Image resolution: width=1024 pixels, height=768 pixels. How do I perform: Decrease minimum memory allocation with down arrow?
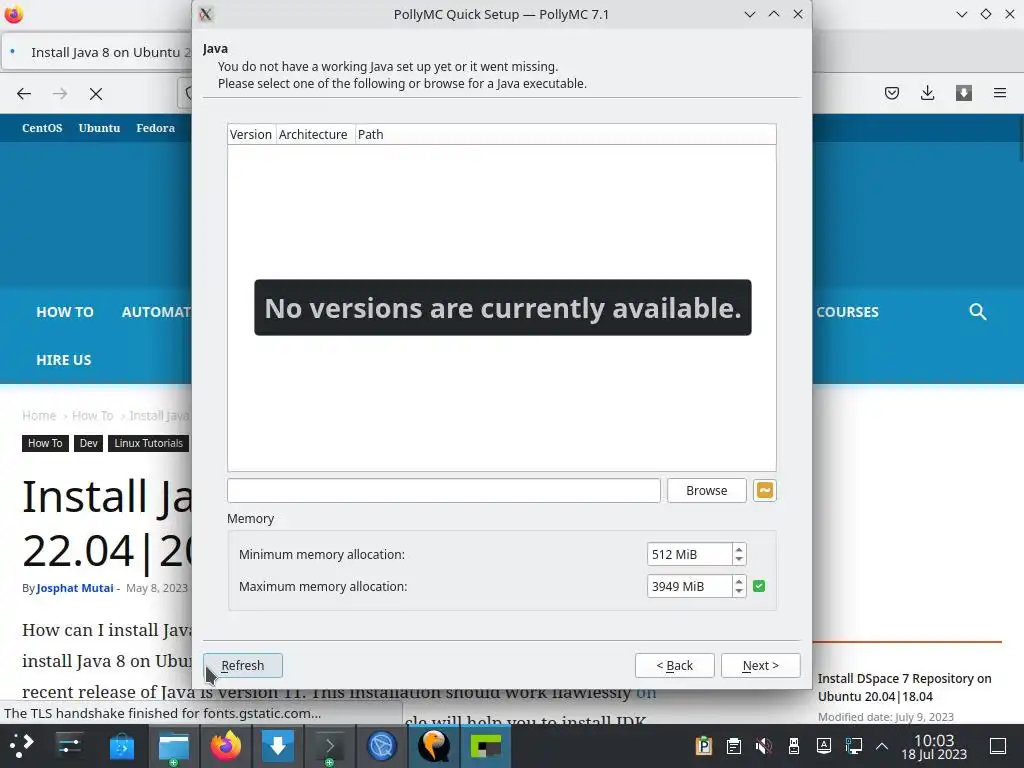(x=739, y=560)
